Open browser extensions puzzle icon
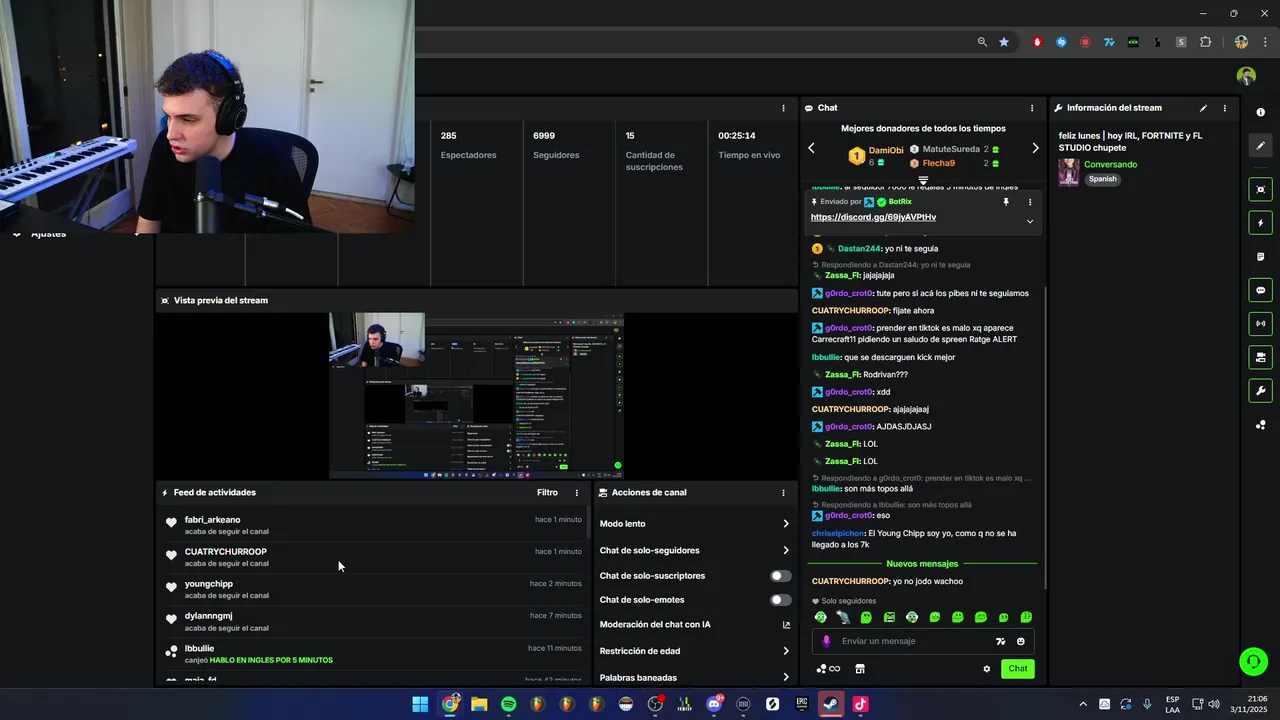Screen dimensions: 1280x720 pos(1205,42)
